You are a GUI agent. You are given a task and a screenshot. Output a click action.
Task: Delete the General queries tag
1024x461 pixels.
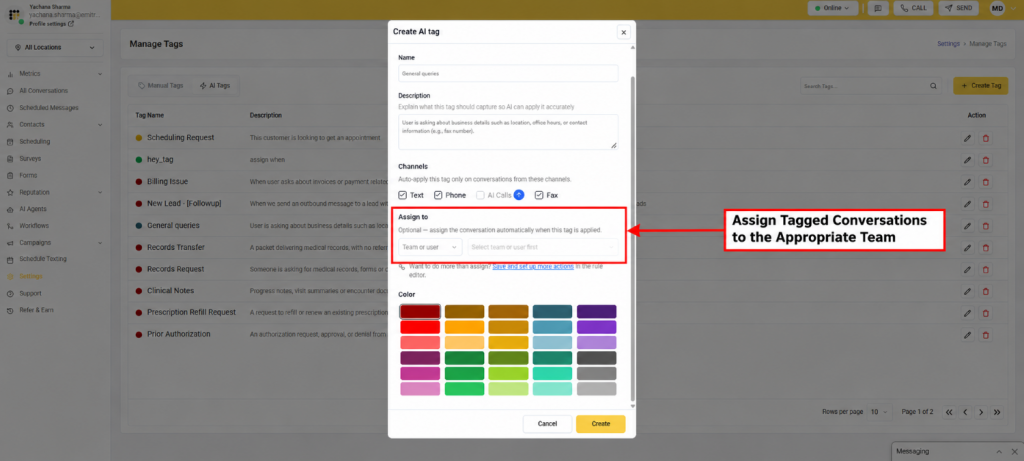pos(985,226)
